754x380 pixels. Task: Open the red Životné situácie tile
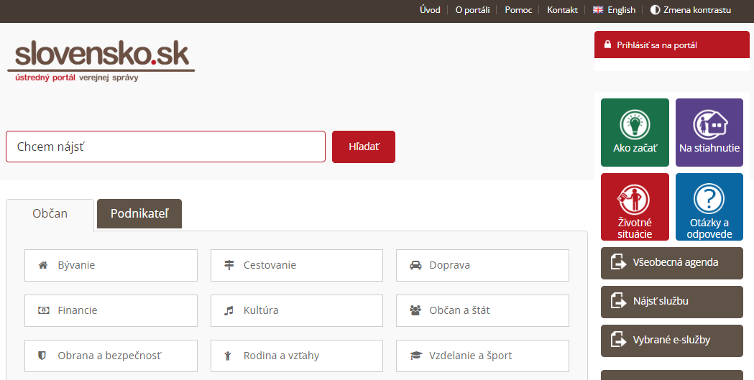pyautogui.click(x=635, y=207)
